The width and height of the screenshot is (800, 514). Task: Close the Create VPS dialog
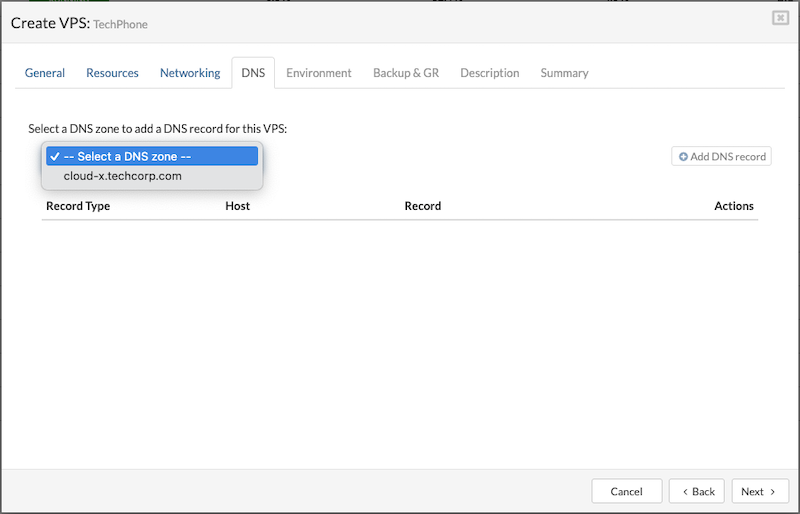[779, 18]
